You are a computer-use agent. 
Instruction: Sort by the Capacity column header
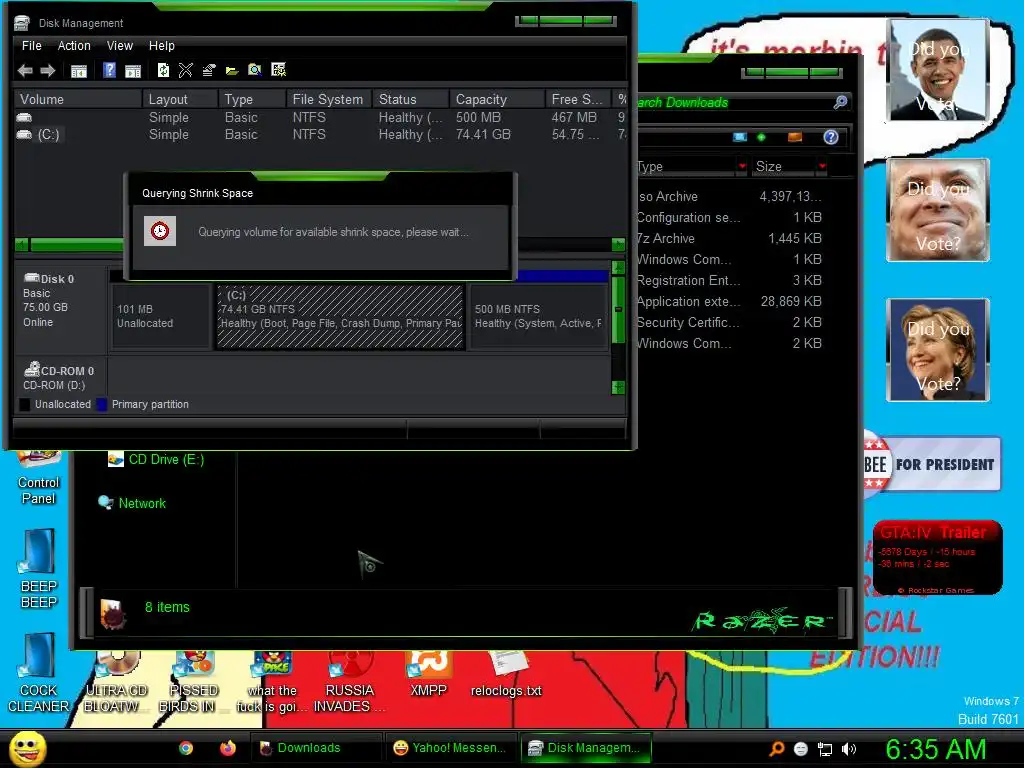coord(497,99)
